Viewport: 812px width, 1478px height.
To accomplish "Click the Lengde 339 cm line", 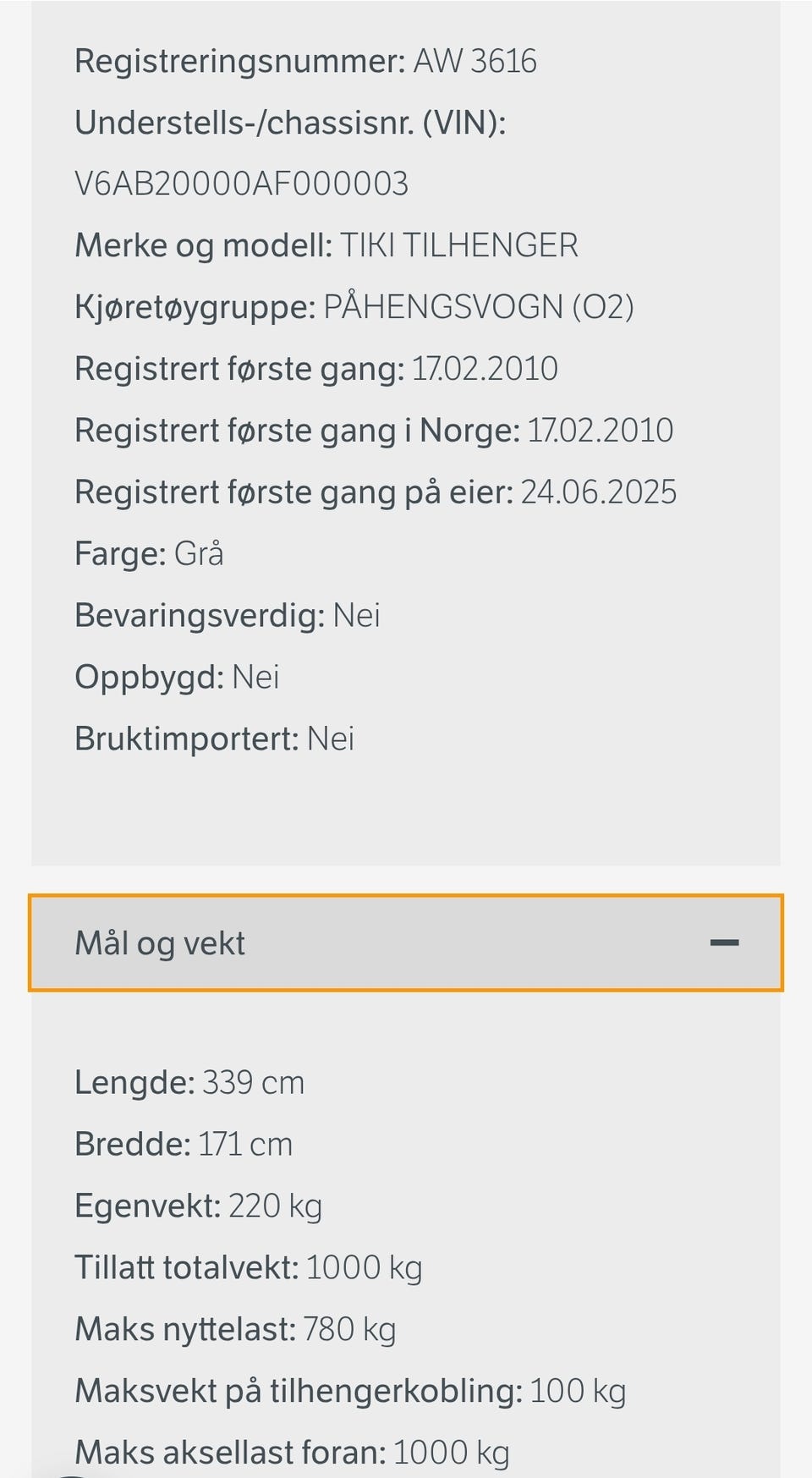I will pyautogui.click(x=189, y=1083).
